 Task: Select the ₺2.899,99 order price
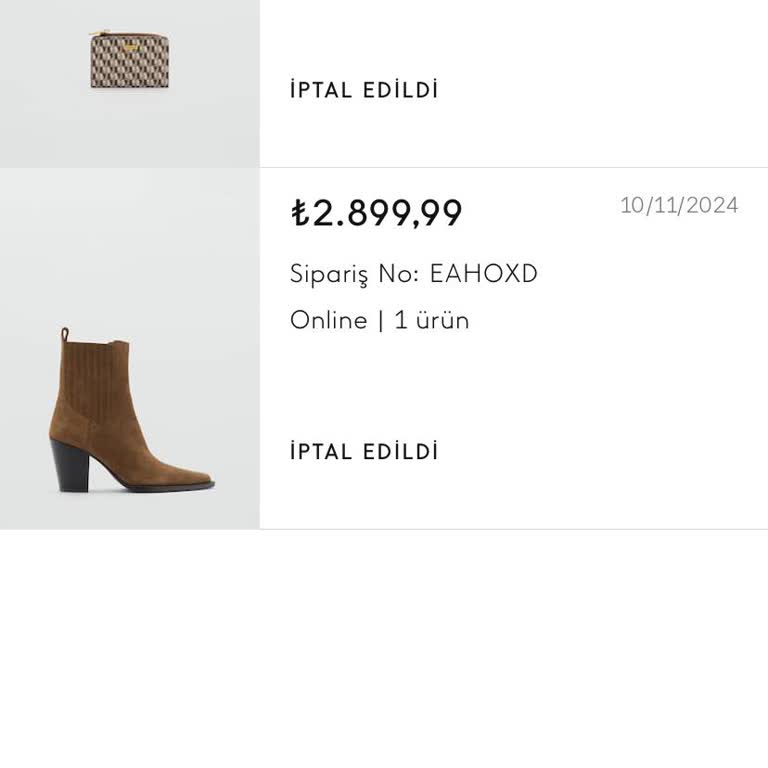[x=377, y=213]
